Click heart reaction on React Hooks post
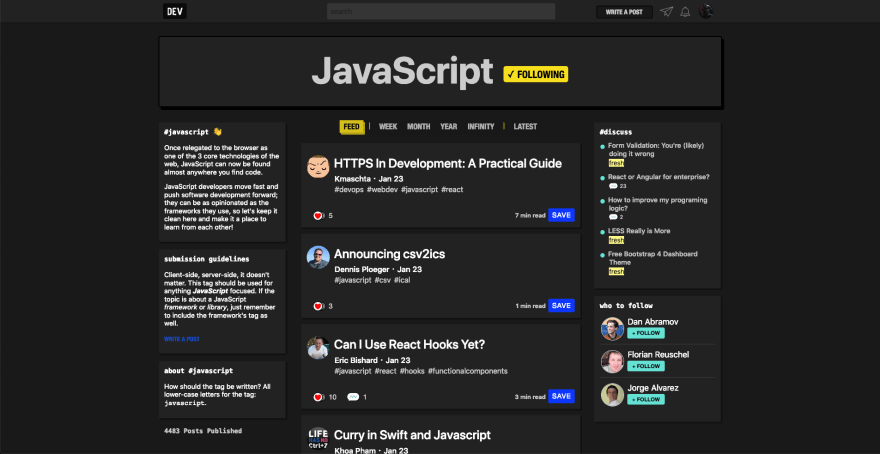This screenshot has width=880, height=454. tap(319, 397)
